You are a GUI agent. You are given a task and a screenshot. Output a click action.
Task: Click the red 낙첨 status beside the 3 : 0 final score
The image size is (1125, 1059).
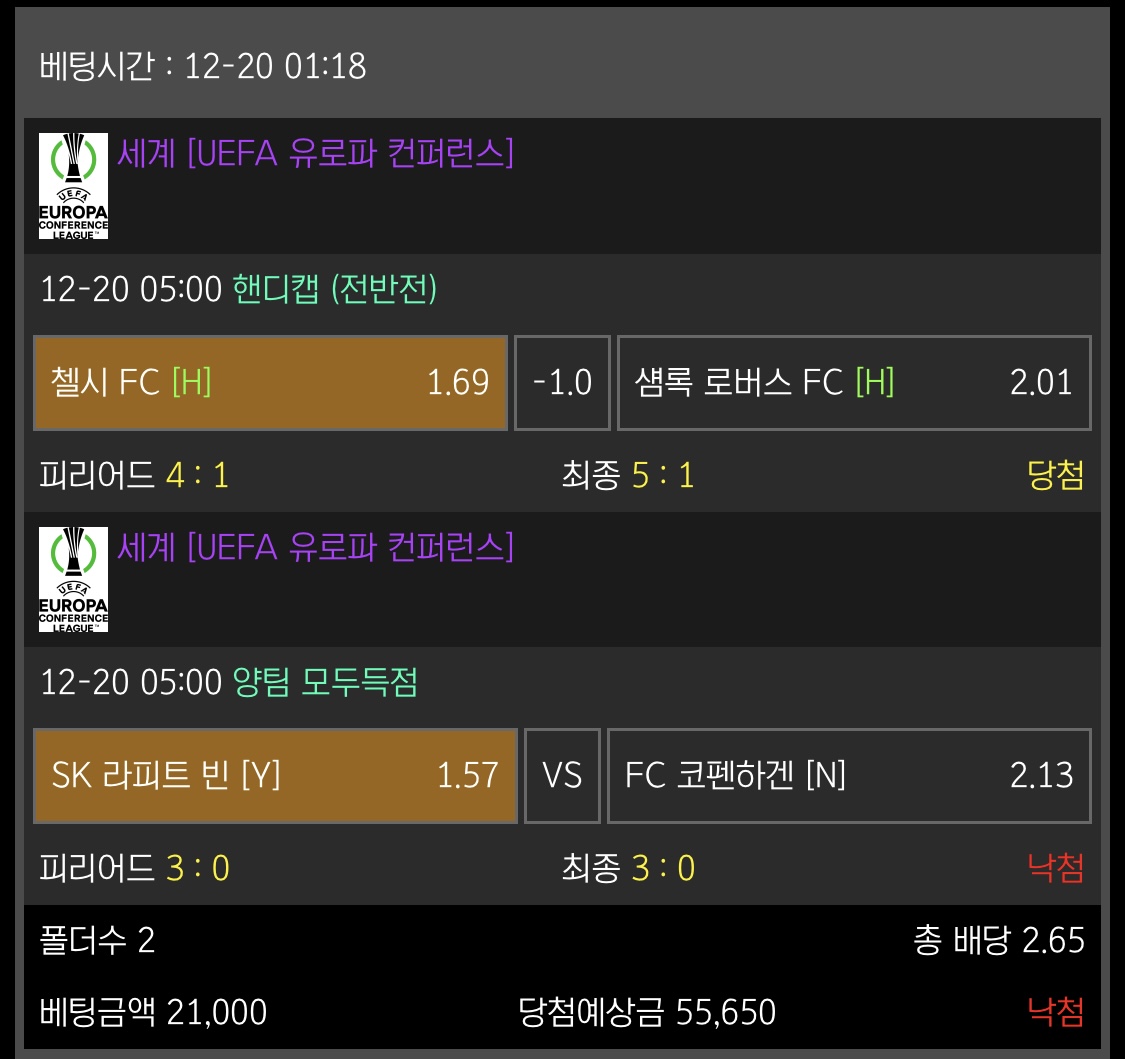point(1055,868)
